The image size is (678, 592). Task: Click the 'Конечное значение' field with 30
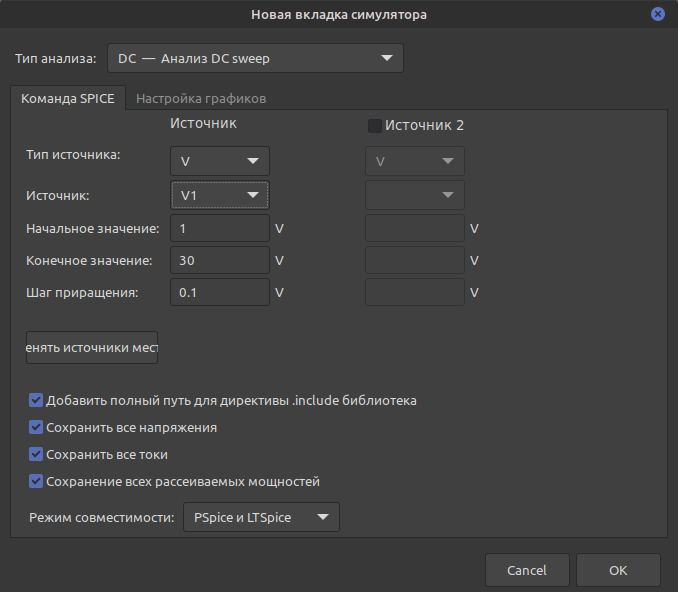(220, 261)
